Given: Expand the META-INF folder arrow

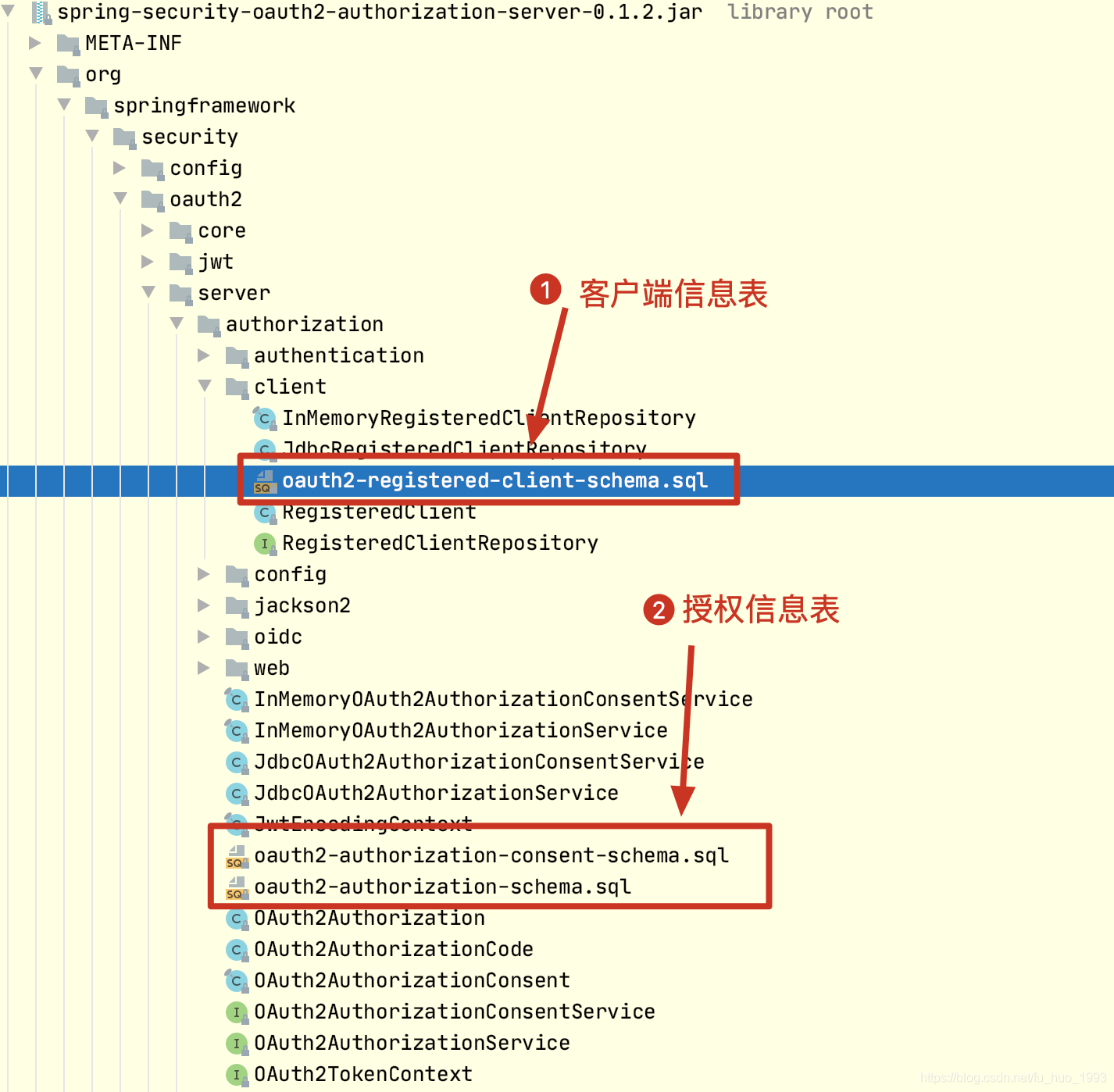Looking at the screenshot, I should [x=35, y=42].
